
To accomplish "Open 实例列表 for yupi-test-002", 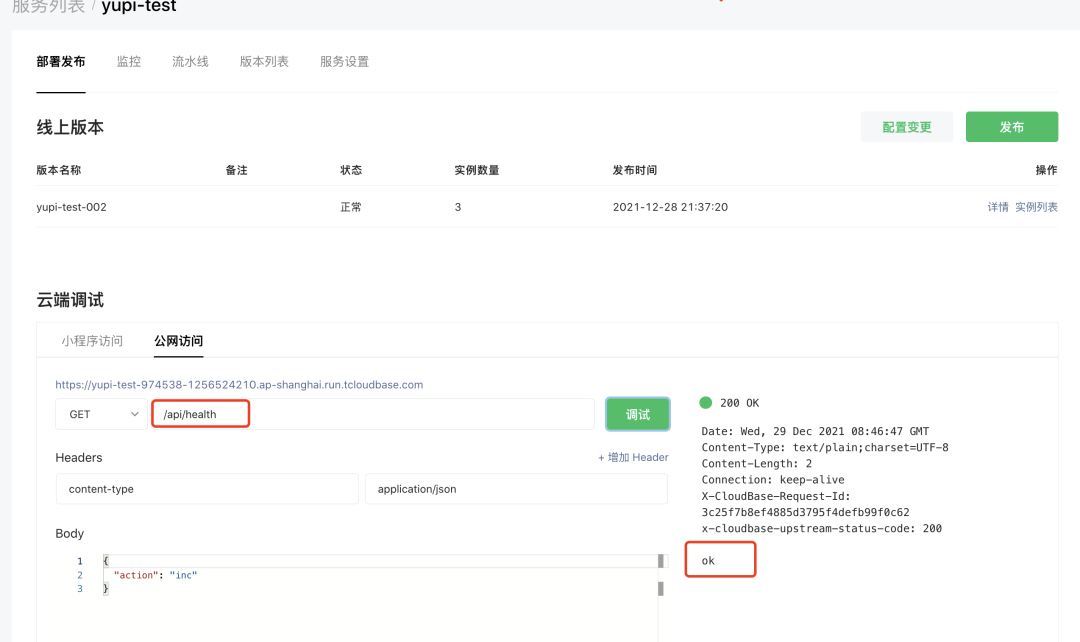I will click(x=1036, y=207).
